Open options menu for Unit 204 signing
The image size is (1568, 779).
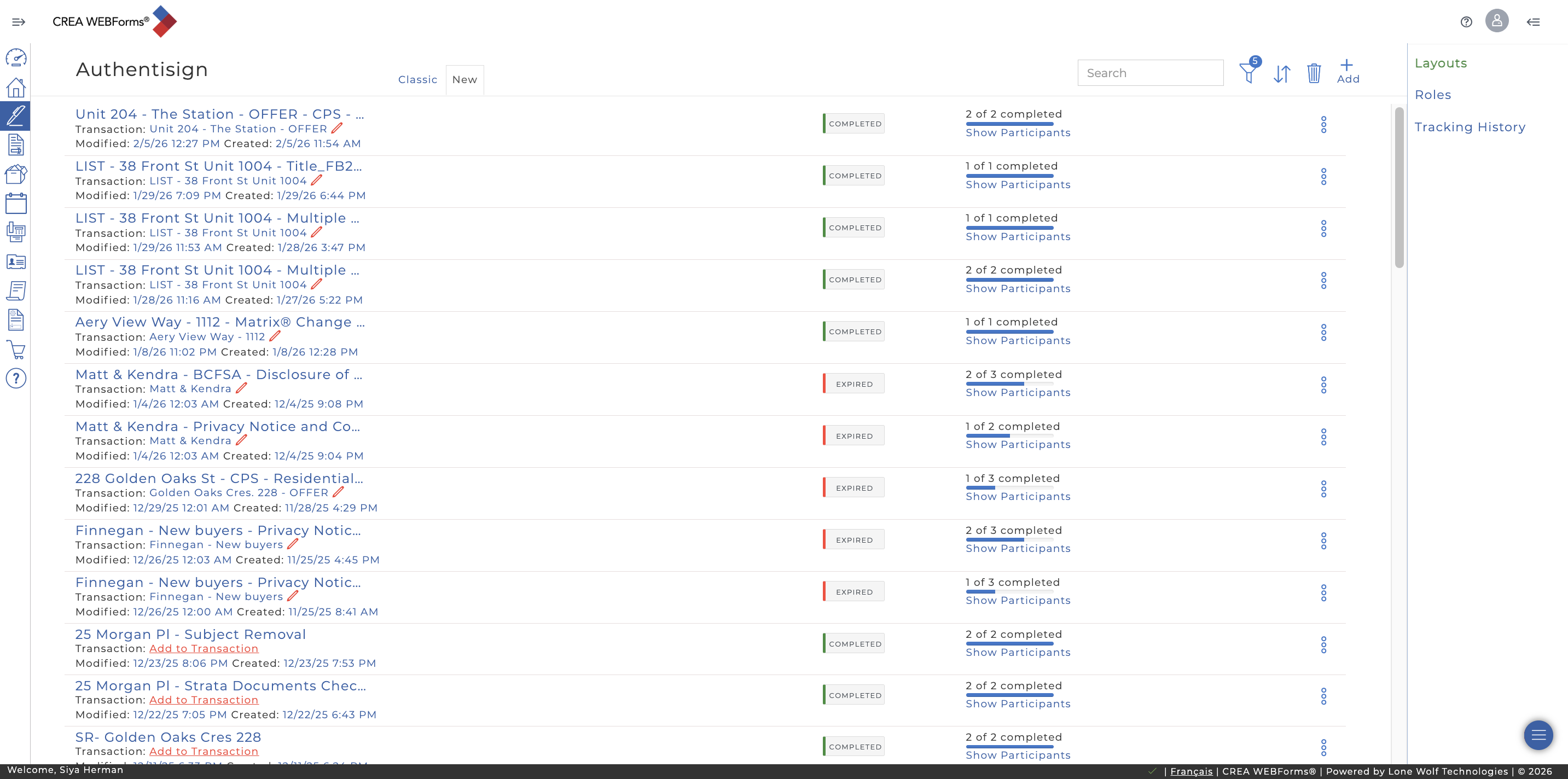pos(1323,125)
